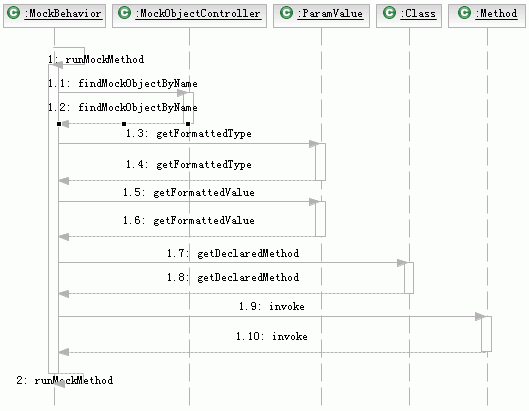Viewport: 529px width, 411px height.
Task: Select the :ParamValue lifeline header box
Action: tap(321, 16)
